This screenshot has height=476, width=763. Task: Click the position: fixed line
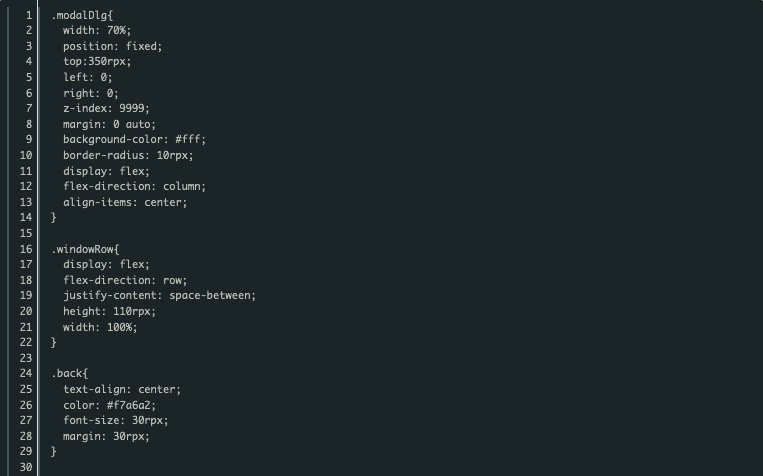(x=112, y=46)
